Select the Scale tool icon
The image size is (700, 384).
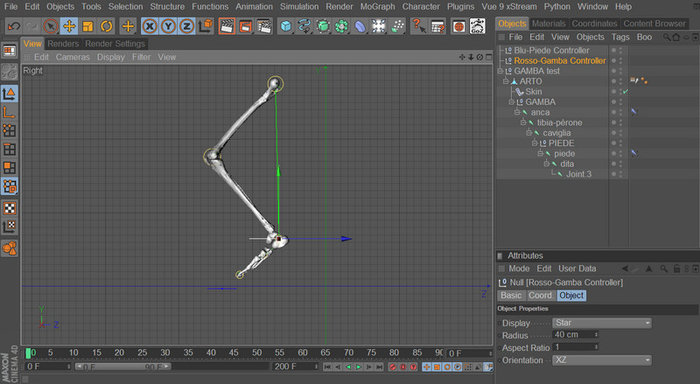tap(88, 26)
